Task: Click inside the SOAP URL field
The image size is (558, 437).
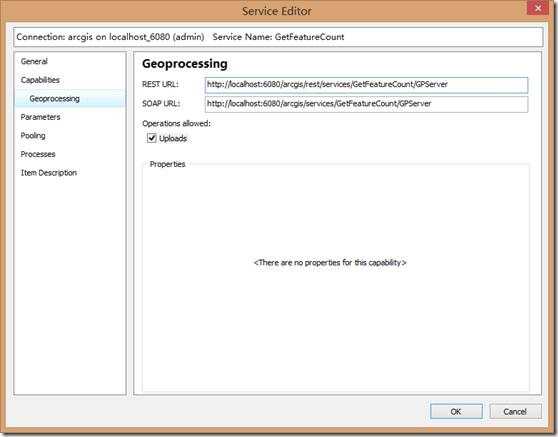Action: click(x=366, y=104)
